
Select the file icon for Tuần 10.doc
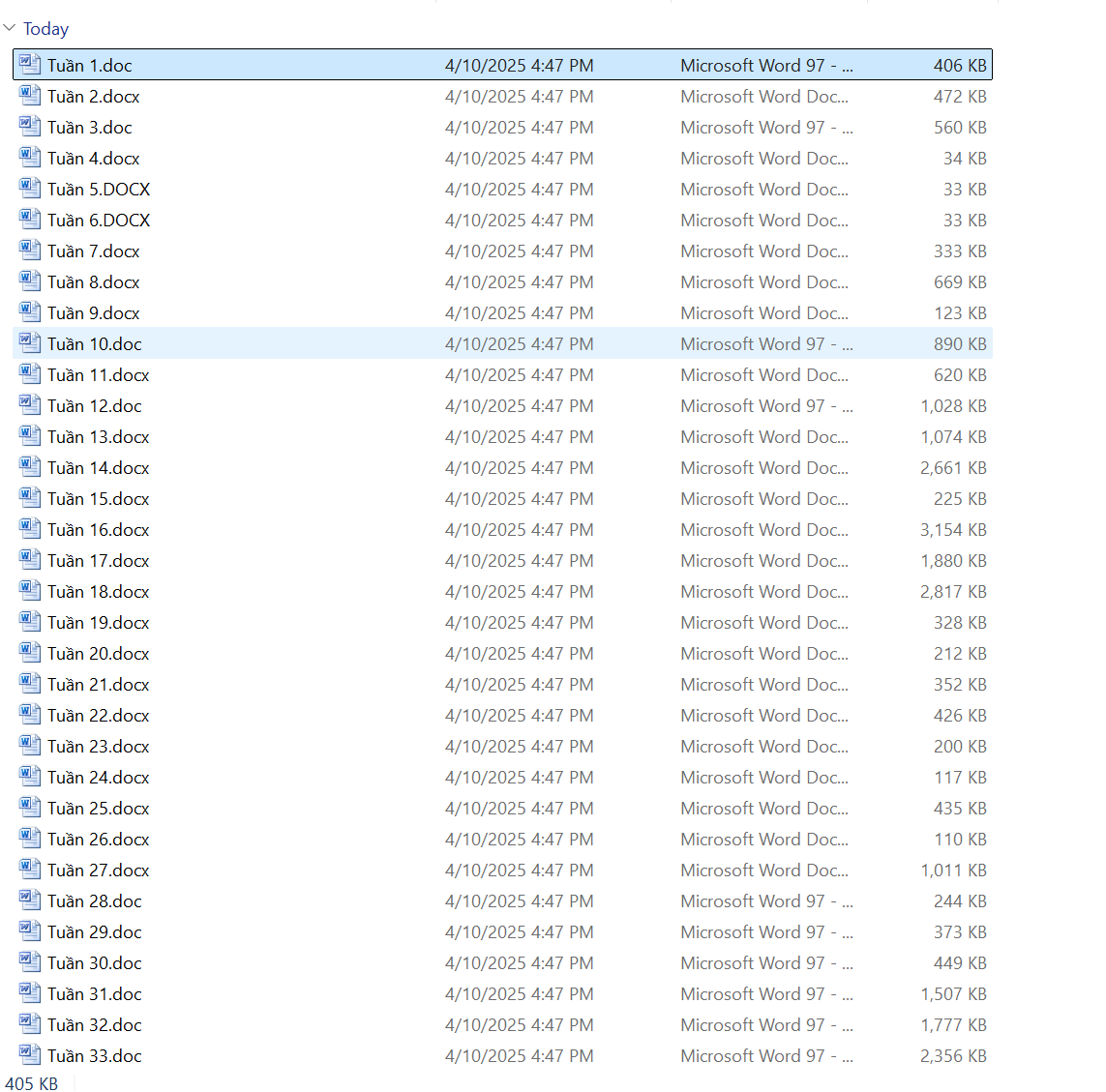30,343
